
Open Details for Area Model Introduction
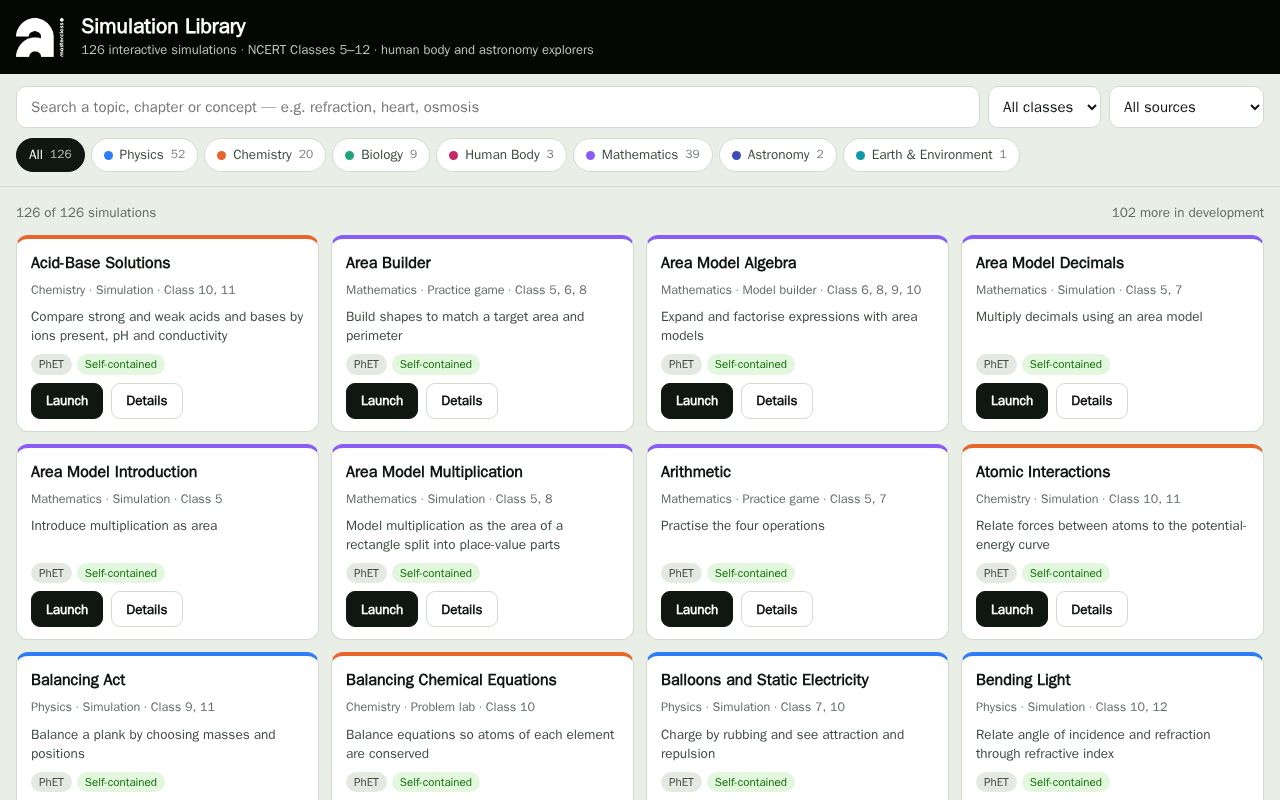tap(147, 610)
